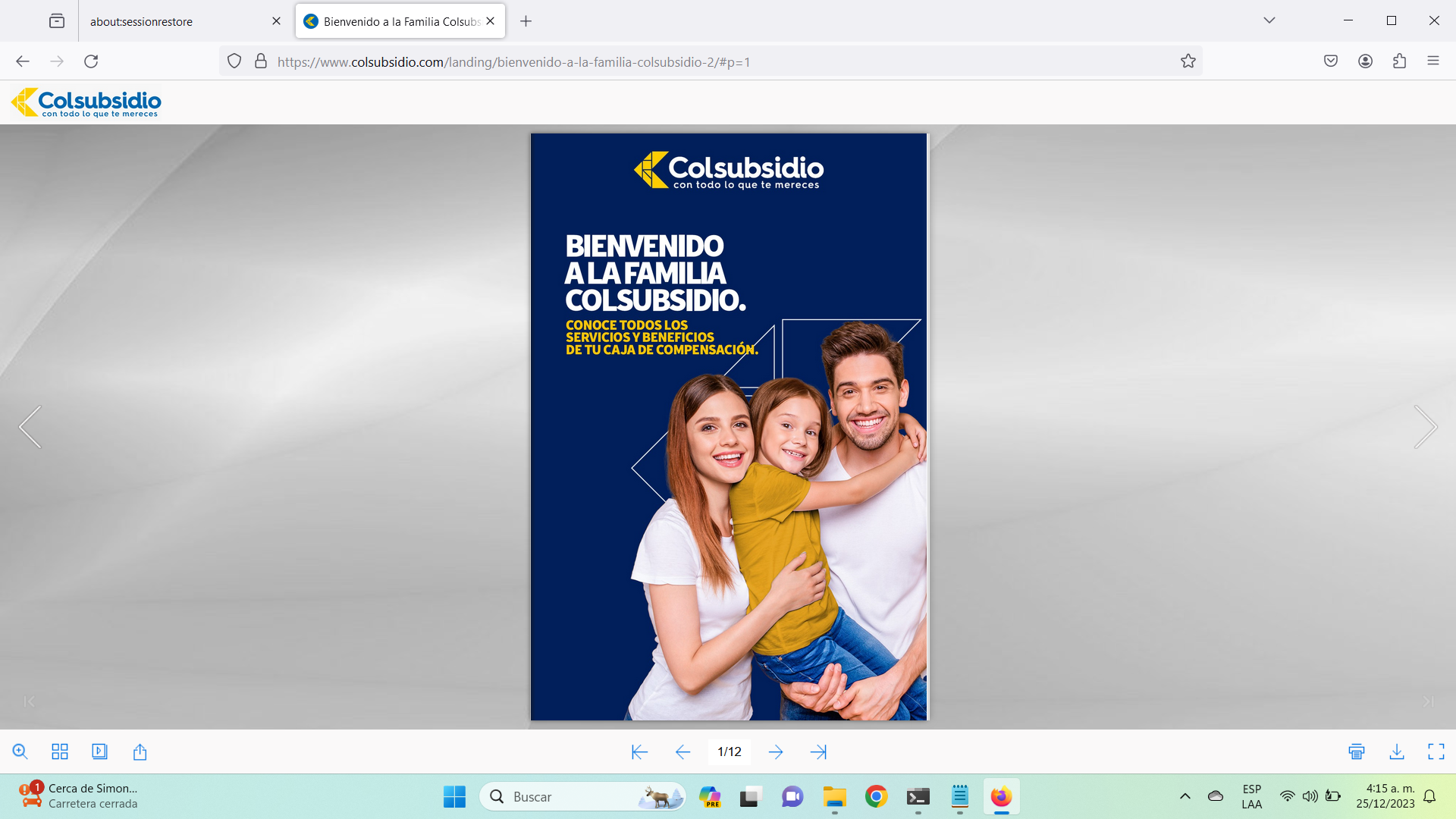
Task: Go to the previous page arrow
Action: pyautogui.click(x=682, y=752)
